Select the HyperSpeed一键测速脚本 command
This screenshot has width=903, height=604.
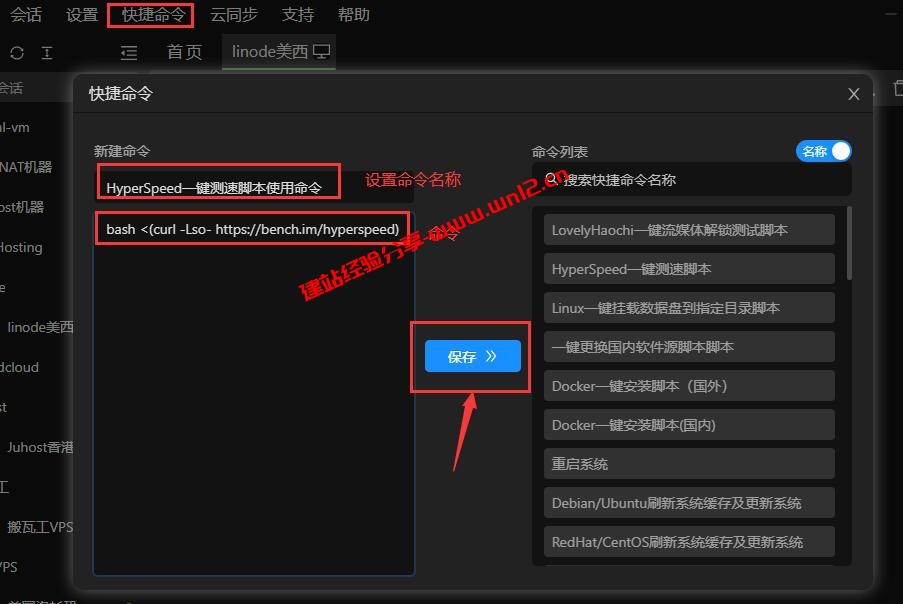coord(688,268)
